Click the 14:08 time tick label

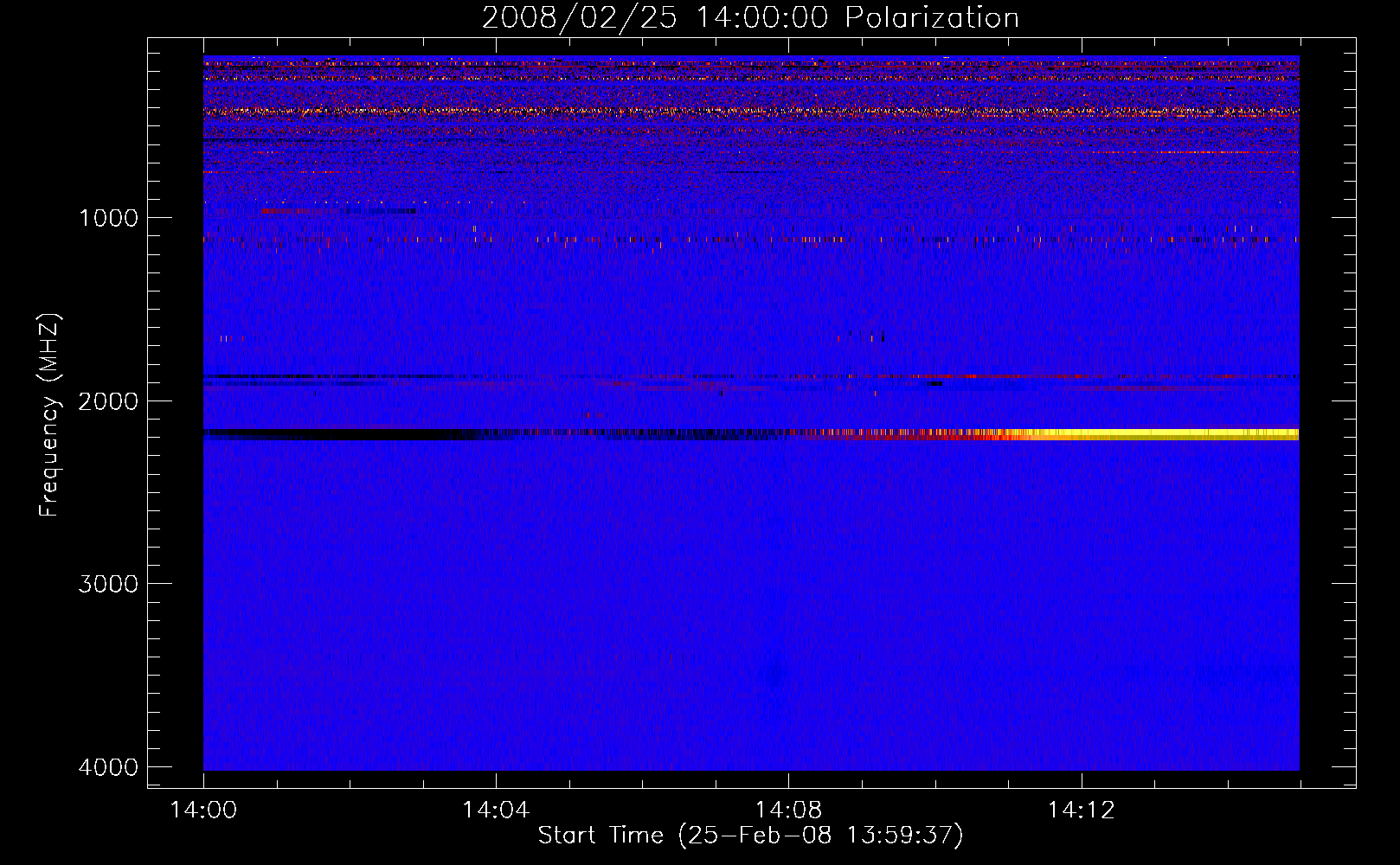[788, 811]
